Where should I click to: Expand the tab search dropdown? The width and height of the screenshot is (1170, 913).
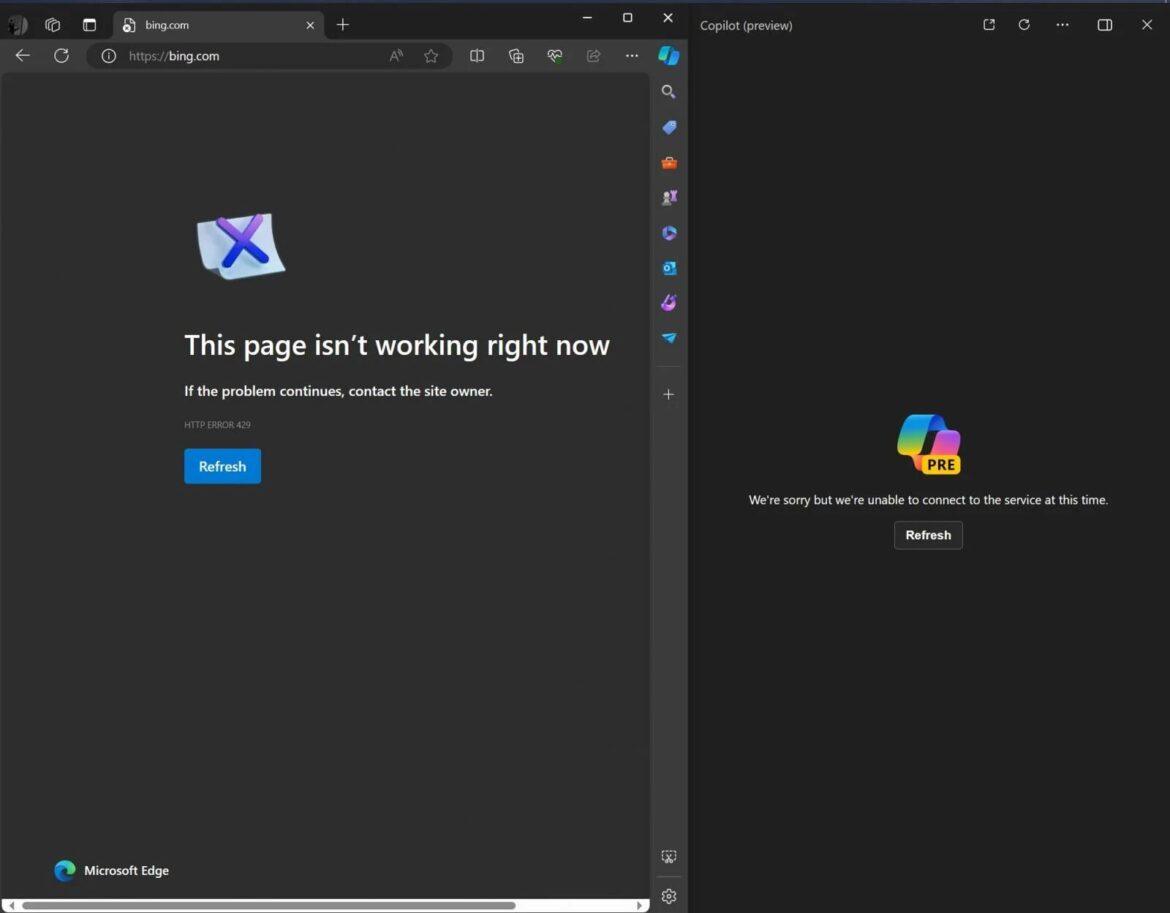[89, 24]
